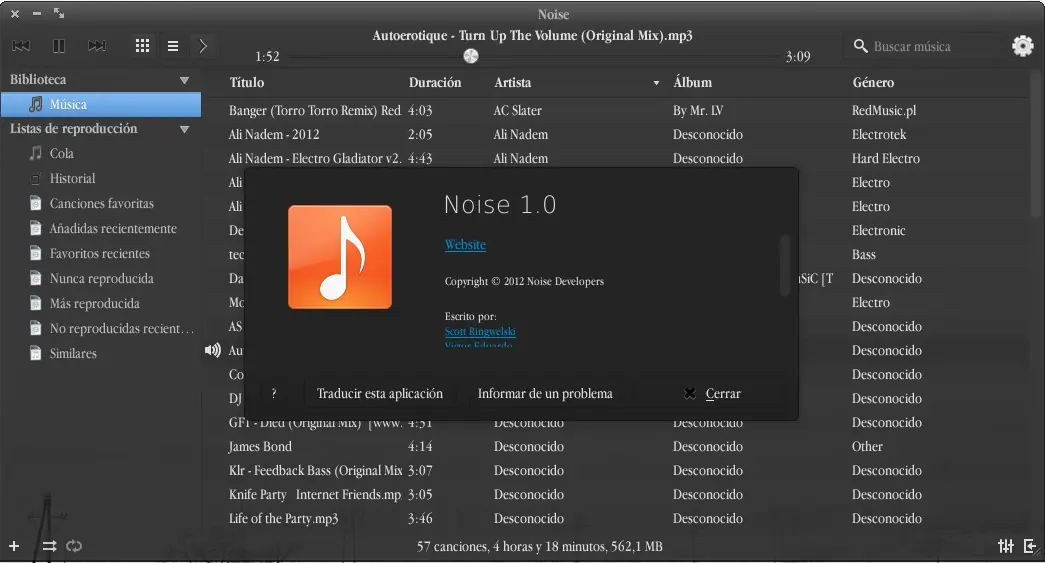Toggle repeat mode in the status bar
1045x563 pixels.
click(74, 546)
